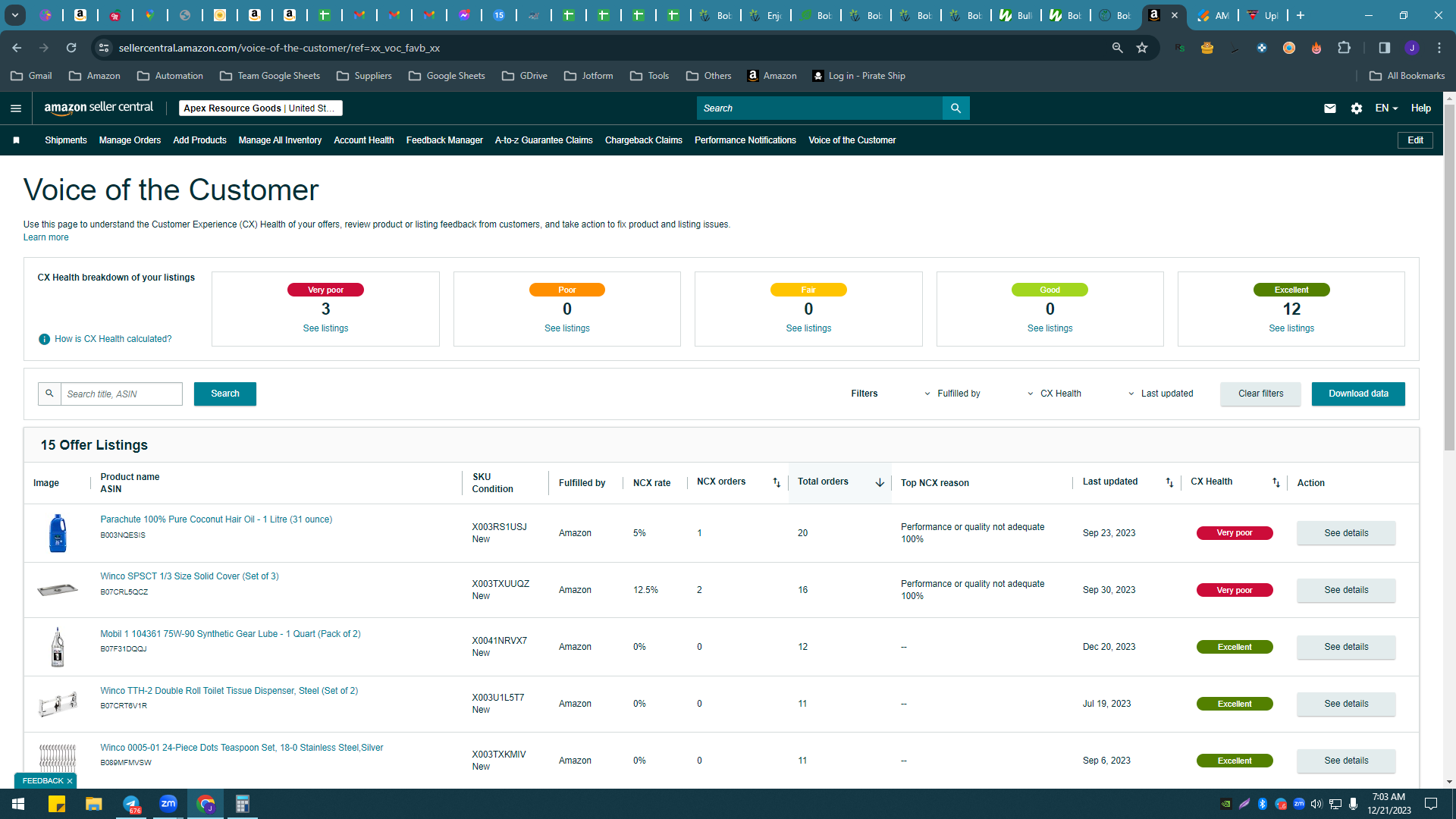Expand the Last updated filter dropdown
This screenshot has height=819, width=1456.
coord(1160,394)
